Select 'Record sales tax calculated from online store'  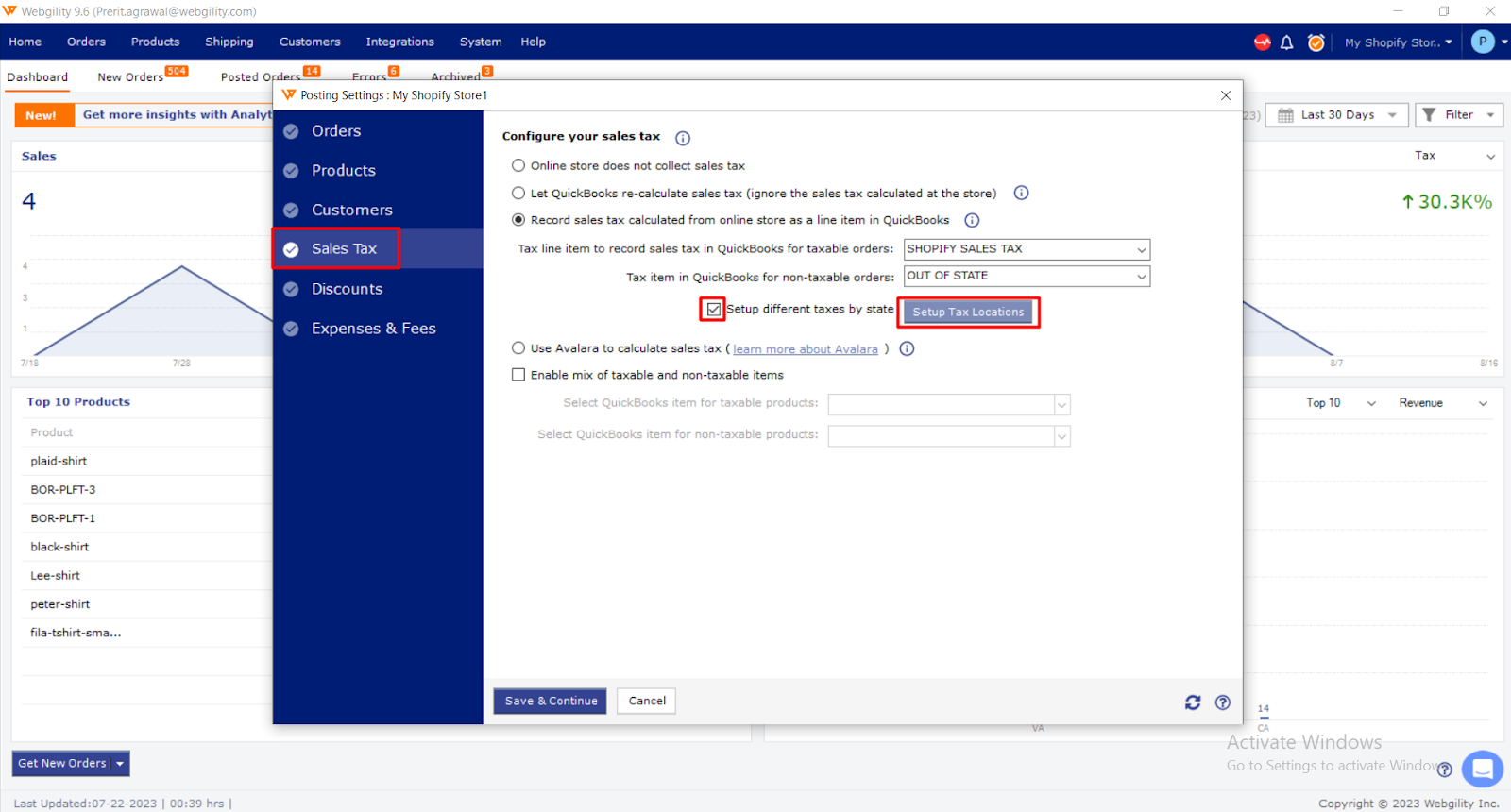518,220
